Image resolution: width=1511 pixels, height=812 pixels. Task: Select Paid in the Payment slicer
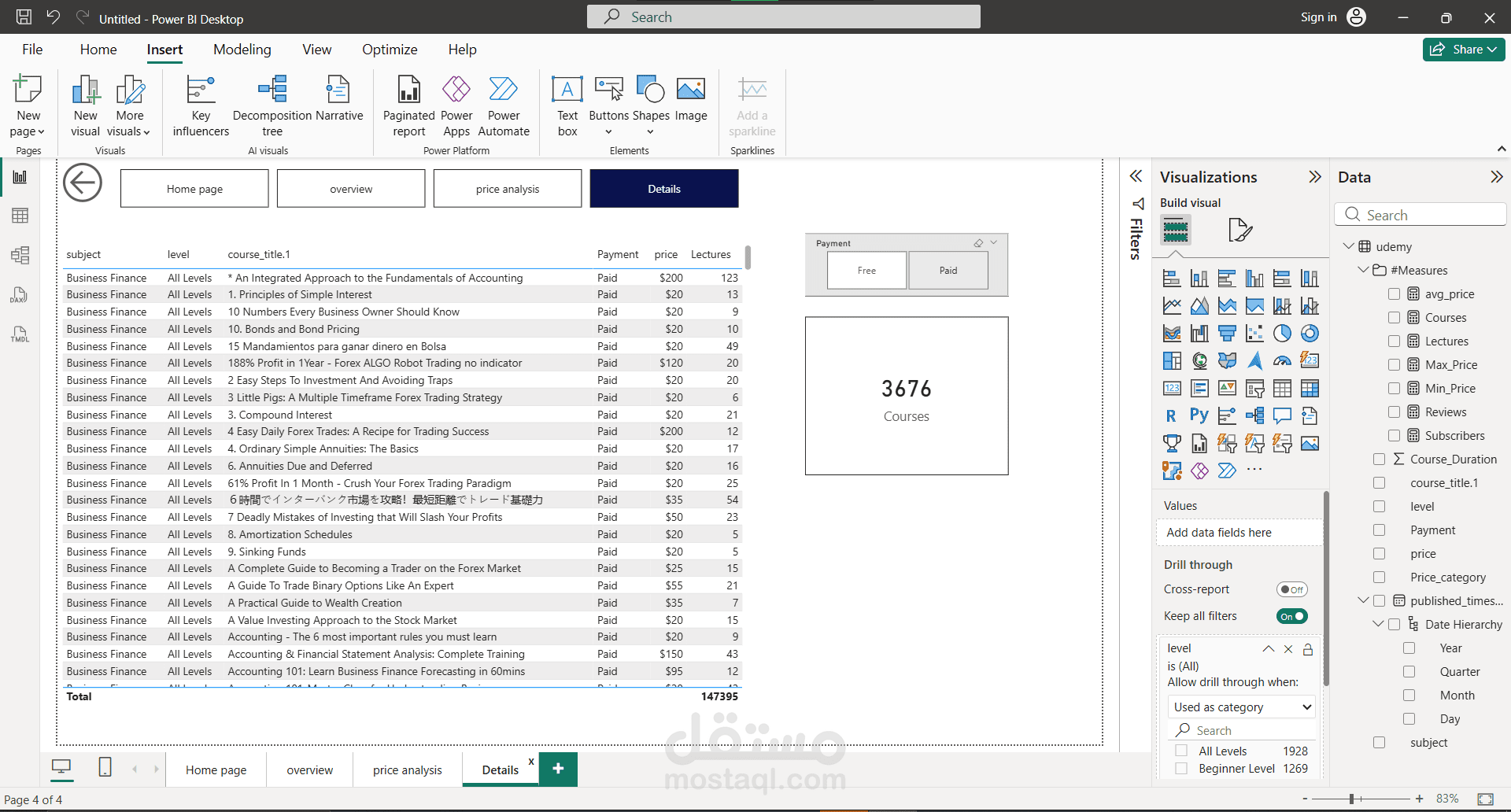(948, 270)
